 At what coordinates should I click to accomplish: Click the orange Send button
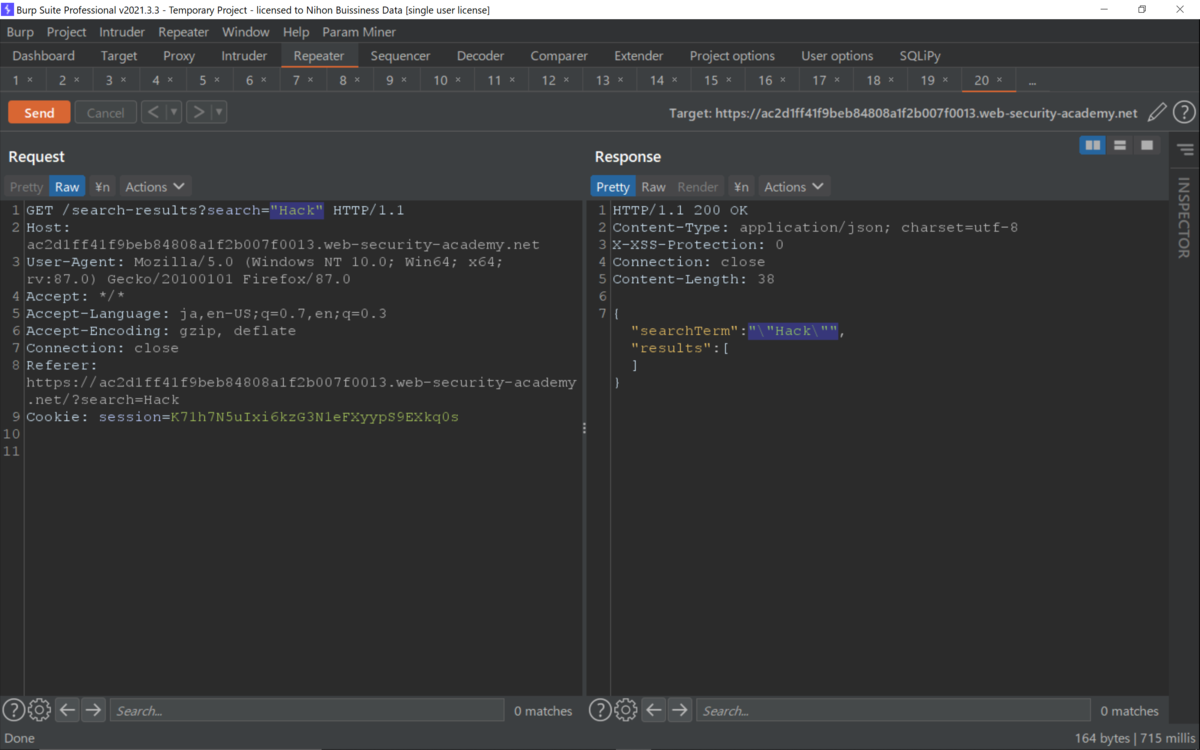click(39, 112)
